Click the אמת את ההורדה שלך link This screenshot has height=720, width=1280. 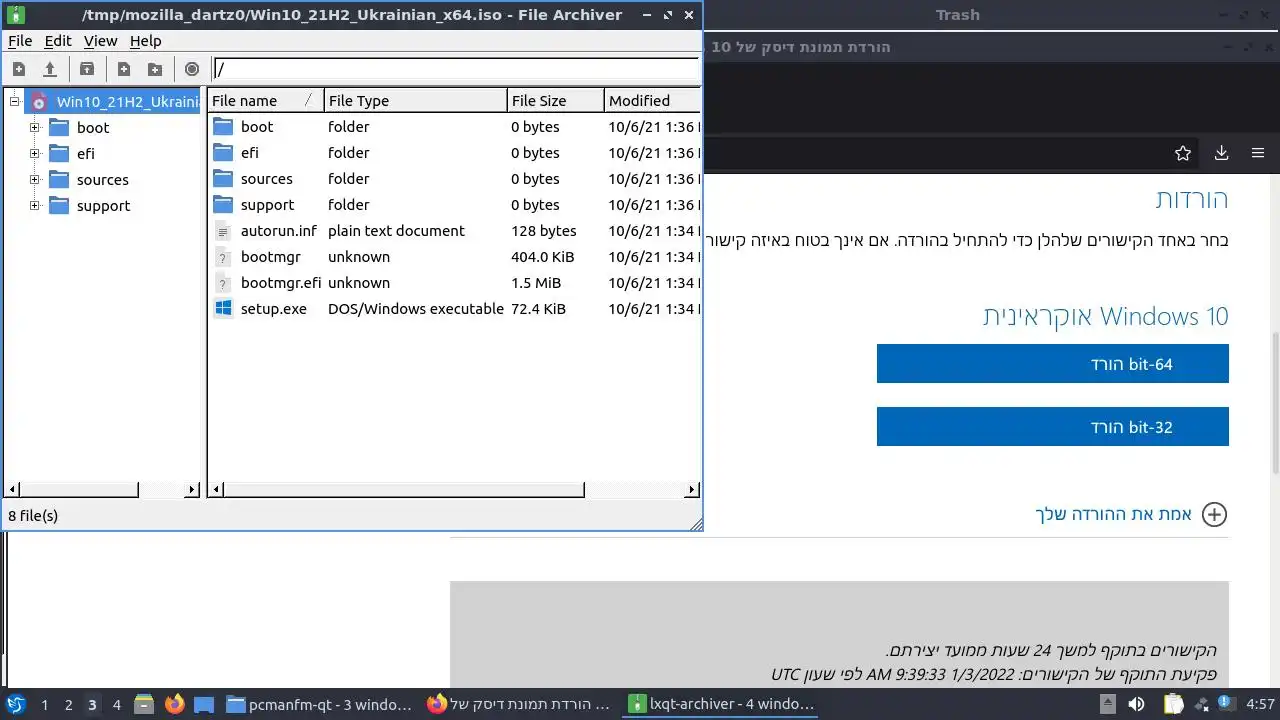click(1113, 514)
